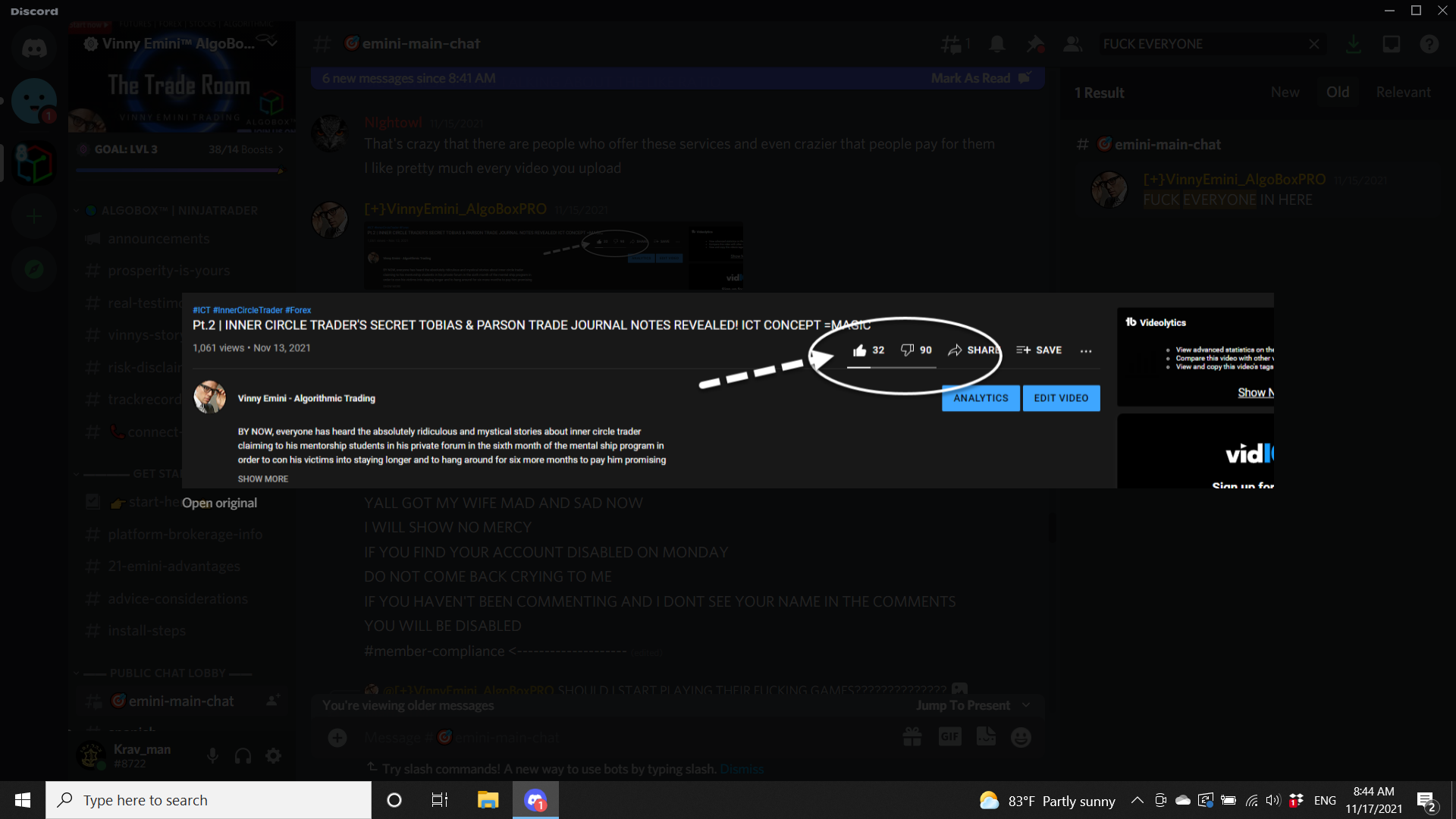1456x819 pixels.
Task: Select the AlgoBox cube server icon
Action: click(x=34, y=165)
